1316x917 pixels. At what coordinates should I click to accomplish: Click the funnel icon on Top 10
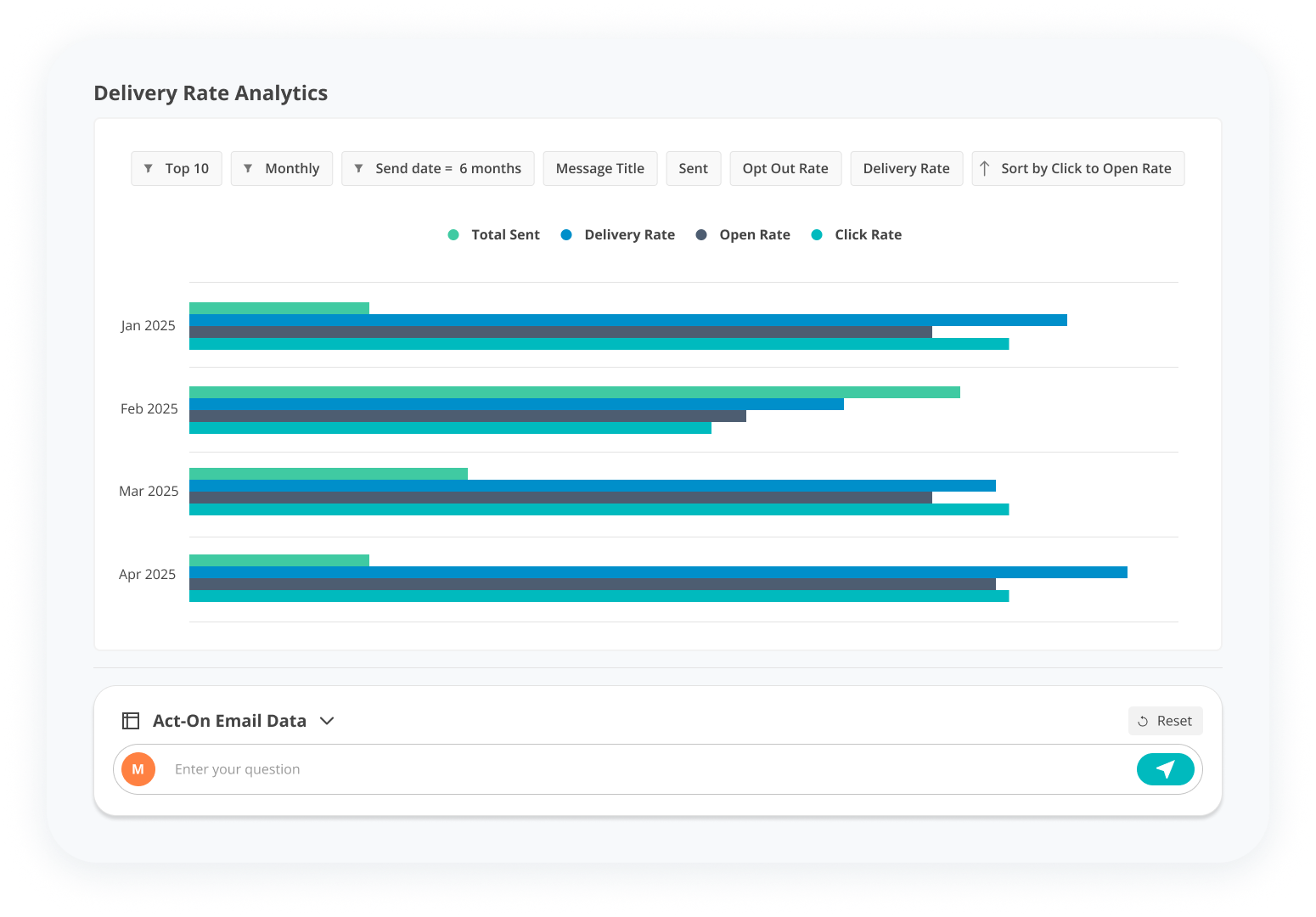tap(149, 169)
